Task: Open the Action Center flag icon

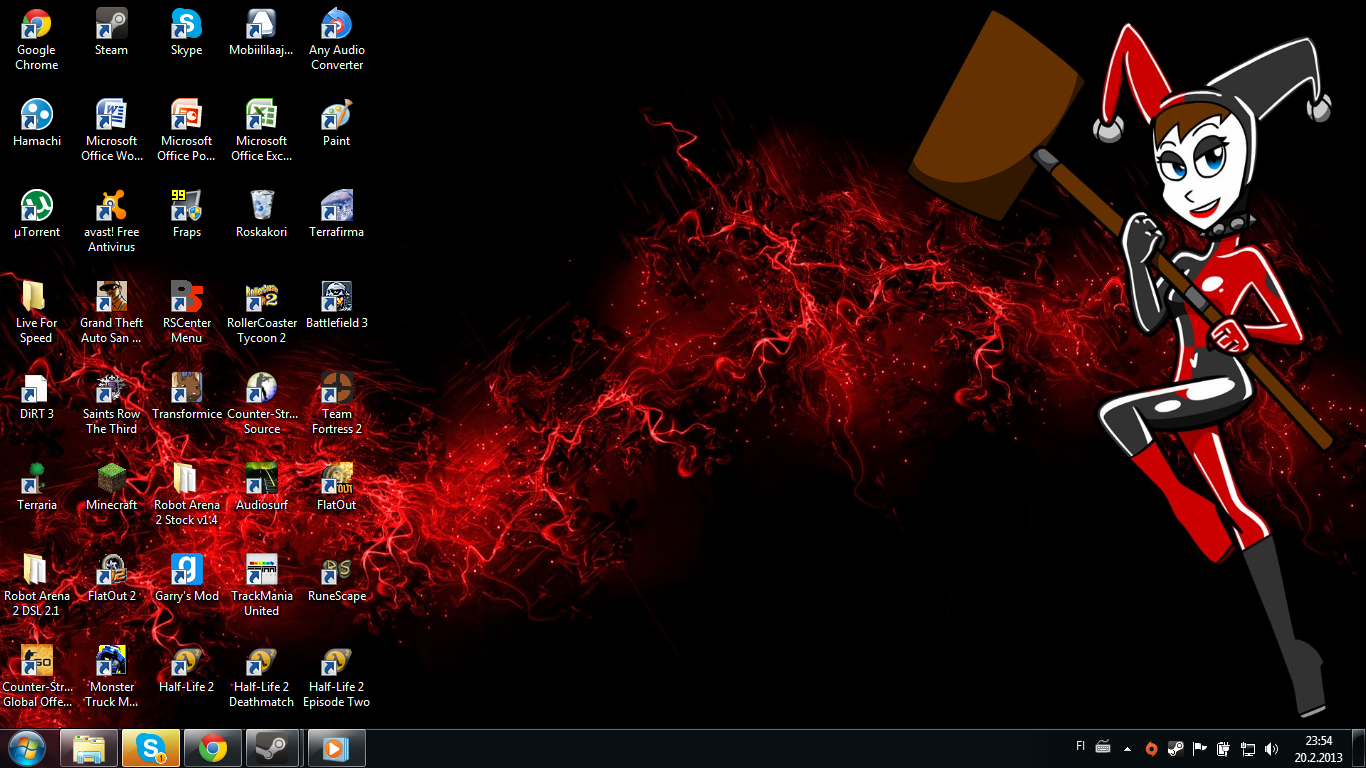Action: point(1200,748)
